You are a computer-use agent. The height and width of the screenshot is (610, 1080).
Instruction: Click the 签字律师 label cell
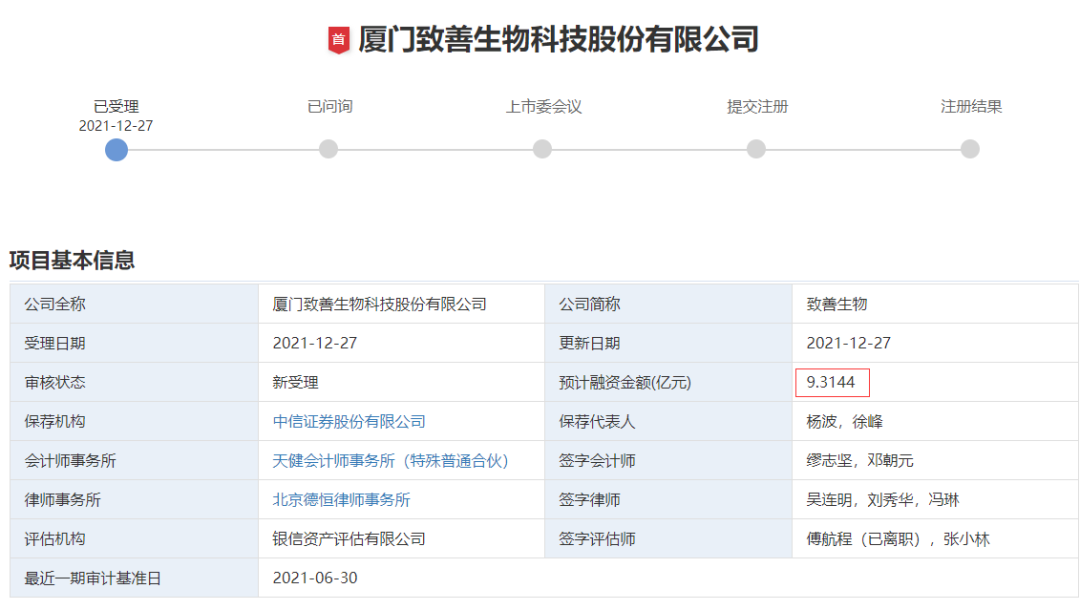pos(668,500)
